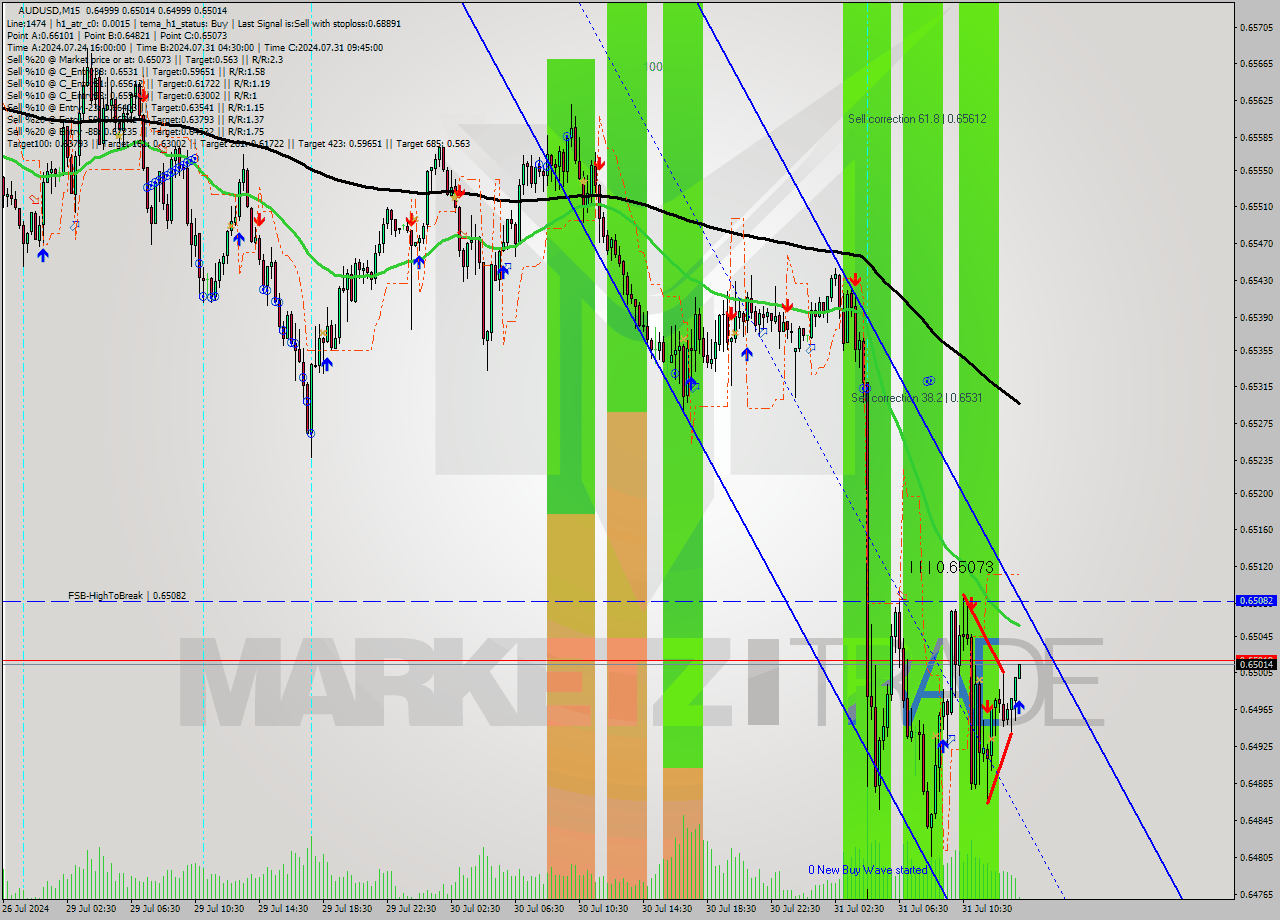This screenshot has height=920, width=1280.
Task: Select the 'Sell correction 61.8 | 0.65612' label
Action: point(917,119)
